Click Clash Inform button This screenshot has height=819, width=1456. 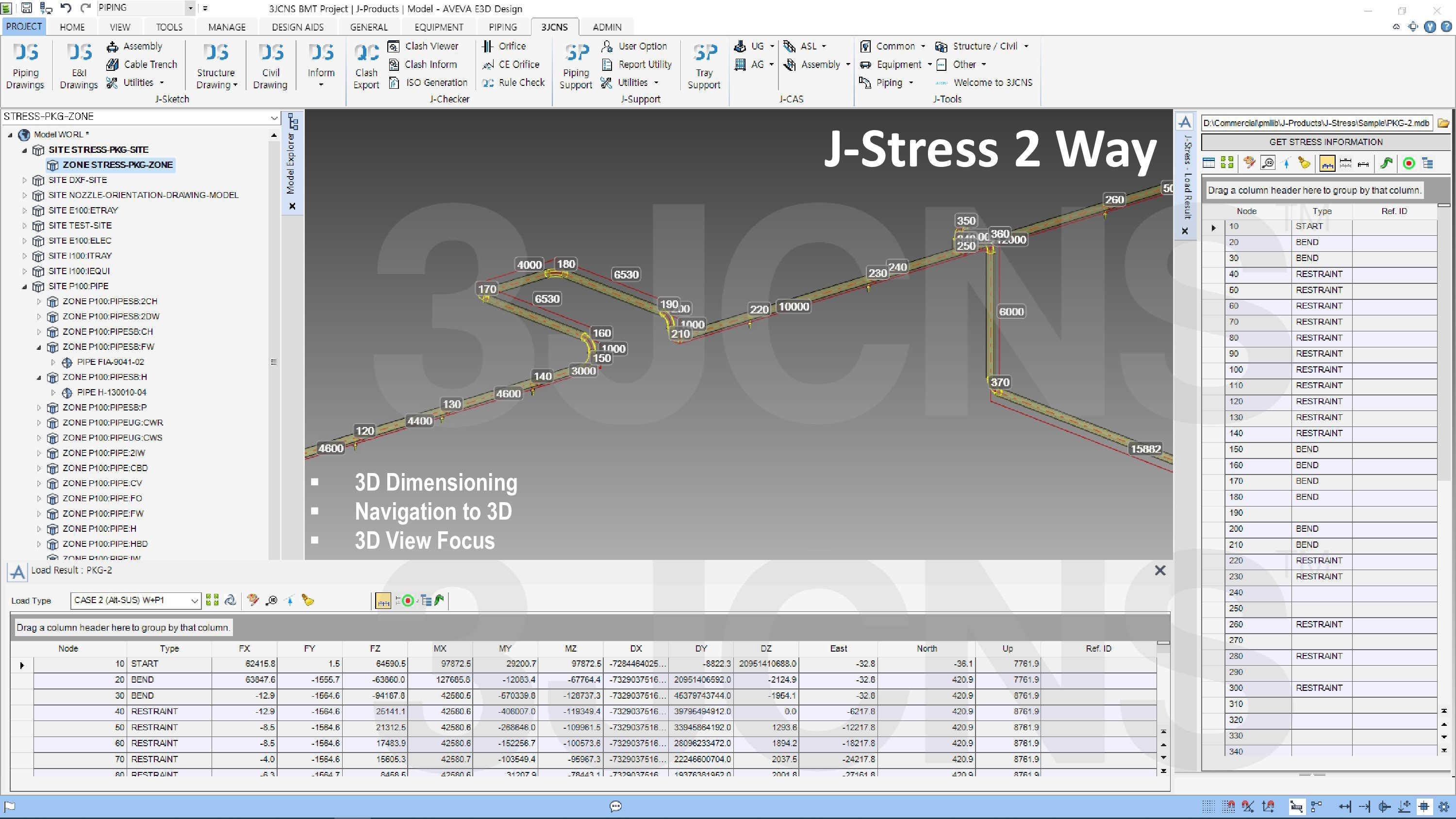[422, 65]
